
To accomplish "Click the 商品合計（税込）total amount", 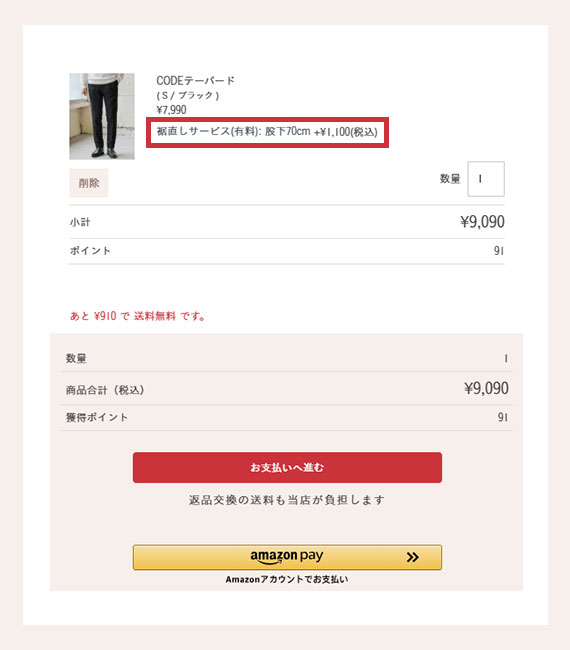I will point(486,388).
